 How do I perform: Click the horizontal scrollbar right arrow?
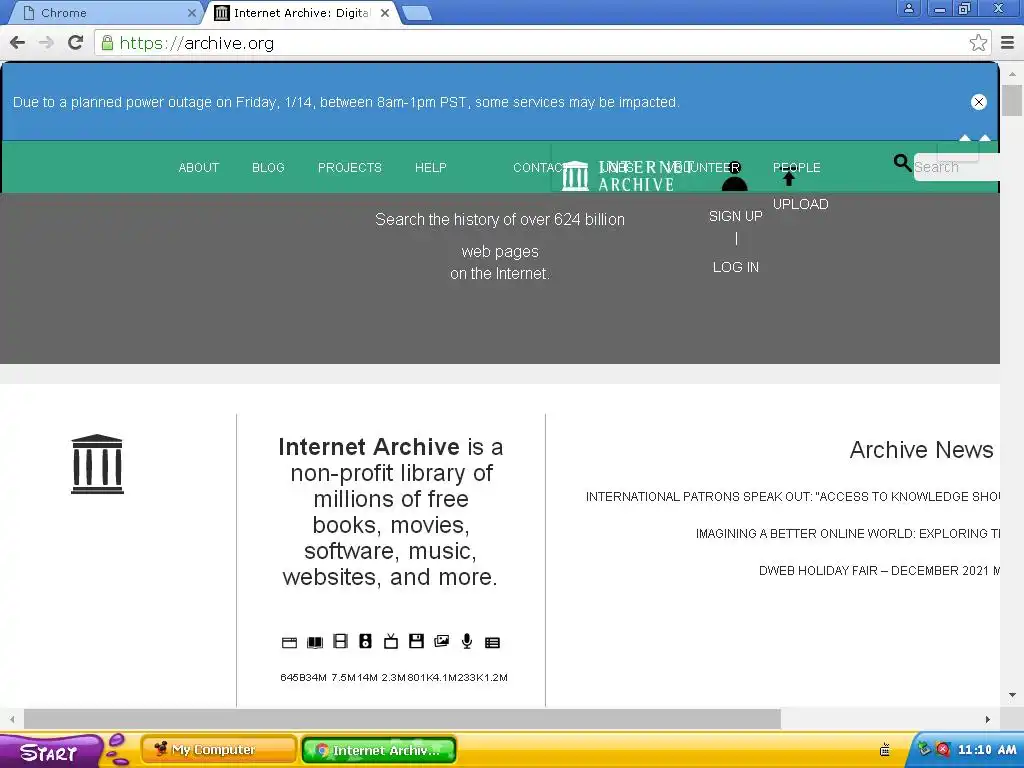[987, 720]
